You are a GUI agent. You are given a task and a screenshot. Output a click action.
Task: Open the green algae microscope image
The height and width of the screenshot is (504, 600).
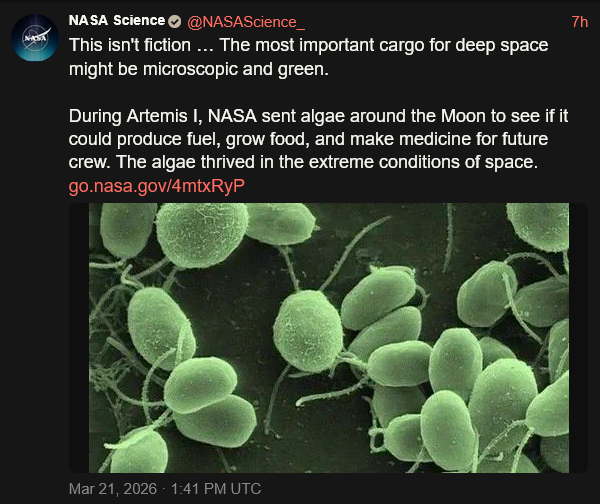338,338
